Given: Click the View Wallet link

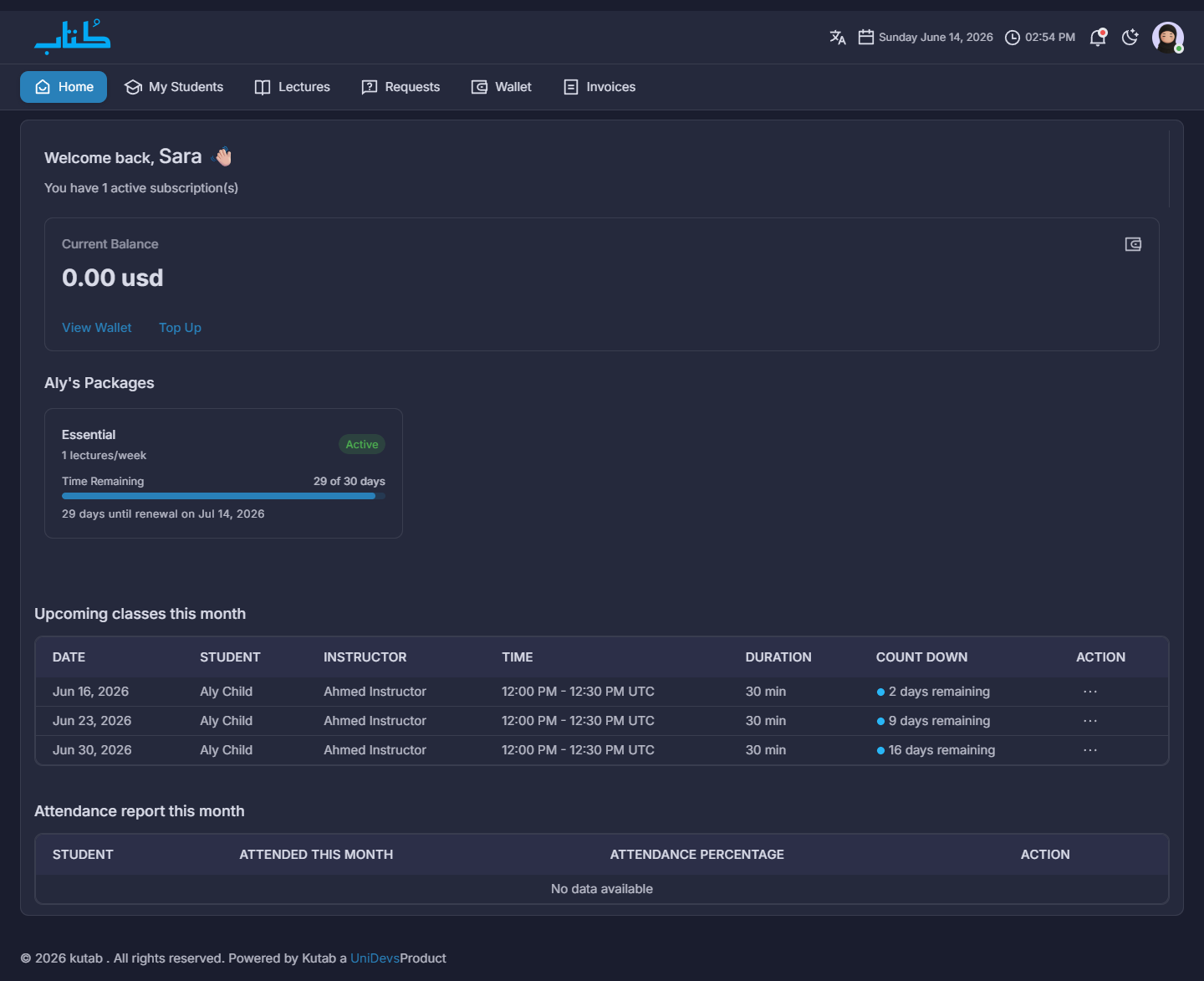Looking at the screenshot, I should coord(97,328).
